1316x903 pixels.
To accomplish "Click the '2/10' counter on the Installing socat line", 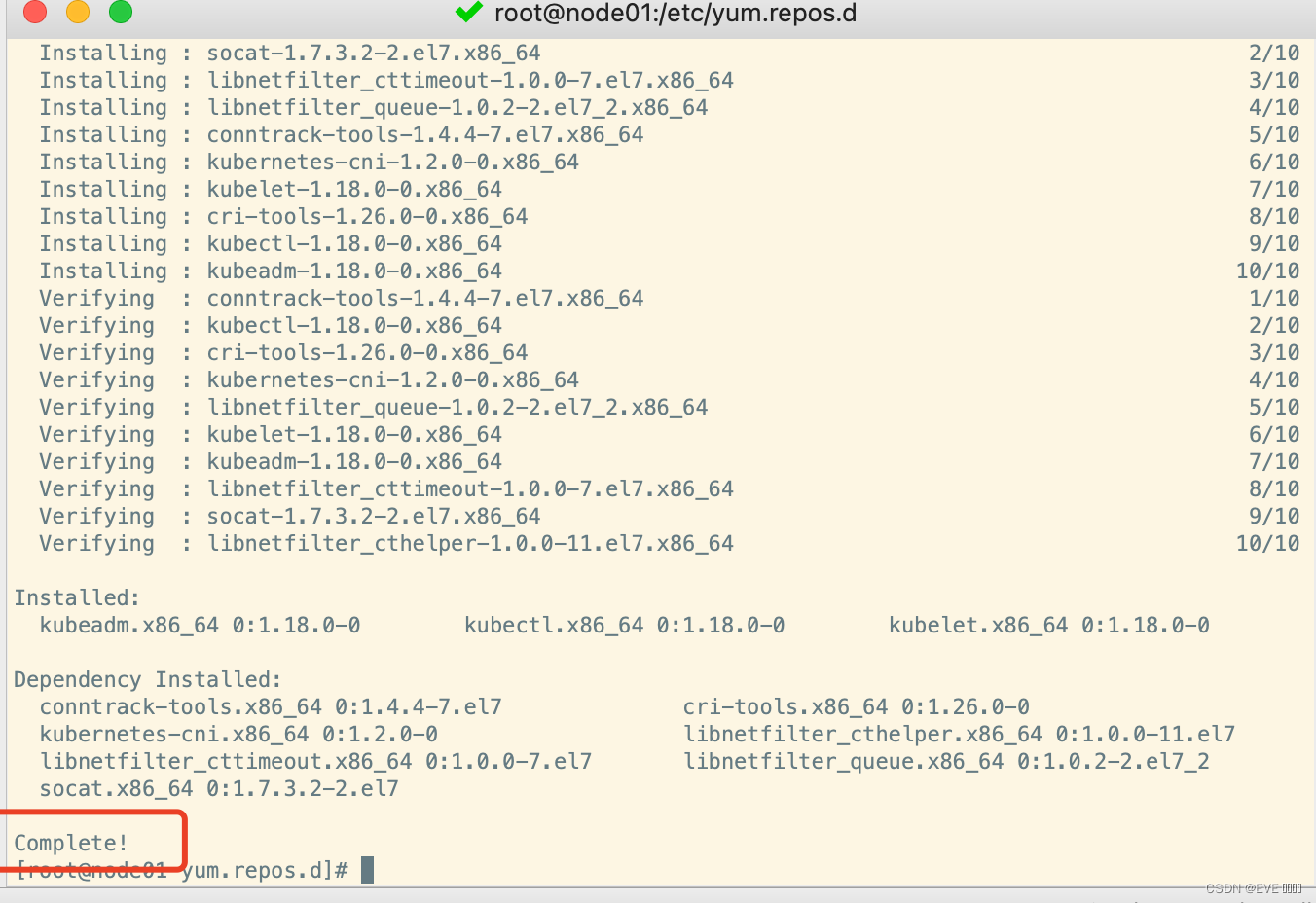I will tap(1274, 54).
